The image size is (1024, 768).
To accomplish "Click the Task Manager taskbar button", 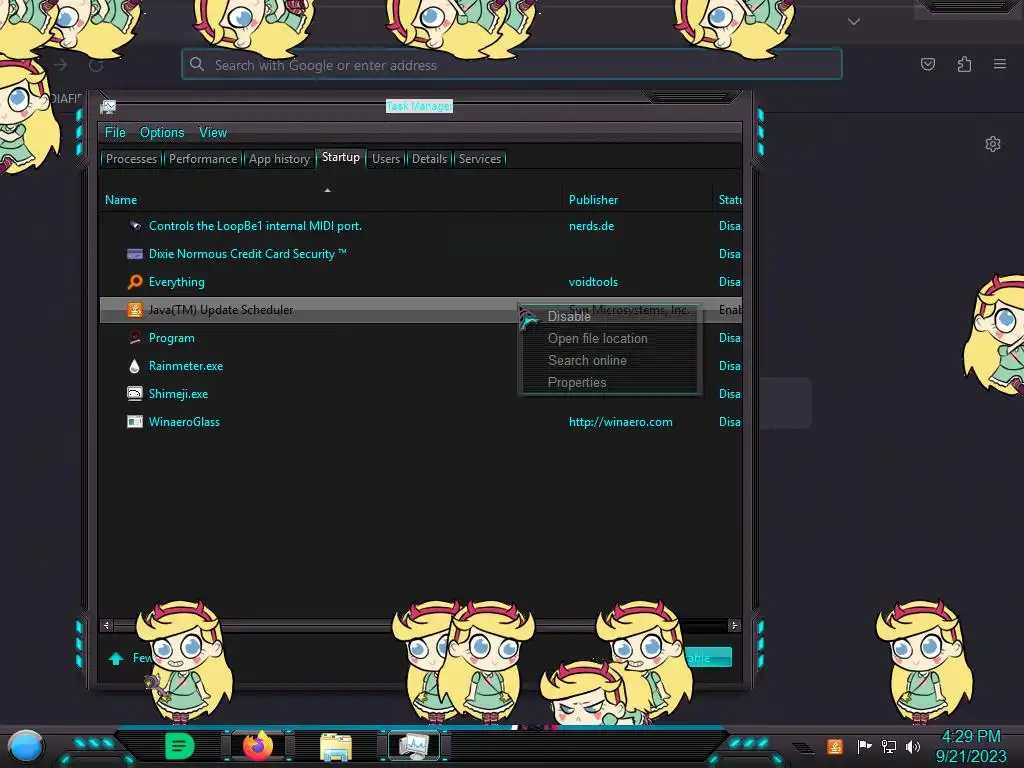I will tap(414, 746).
